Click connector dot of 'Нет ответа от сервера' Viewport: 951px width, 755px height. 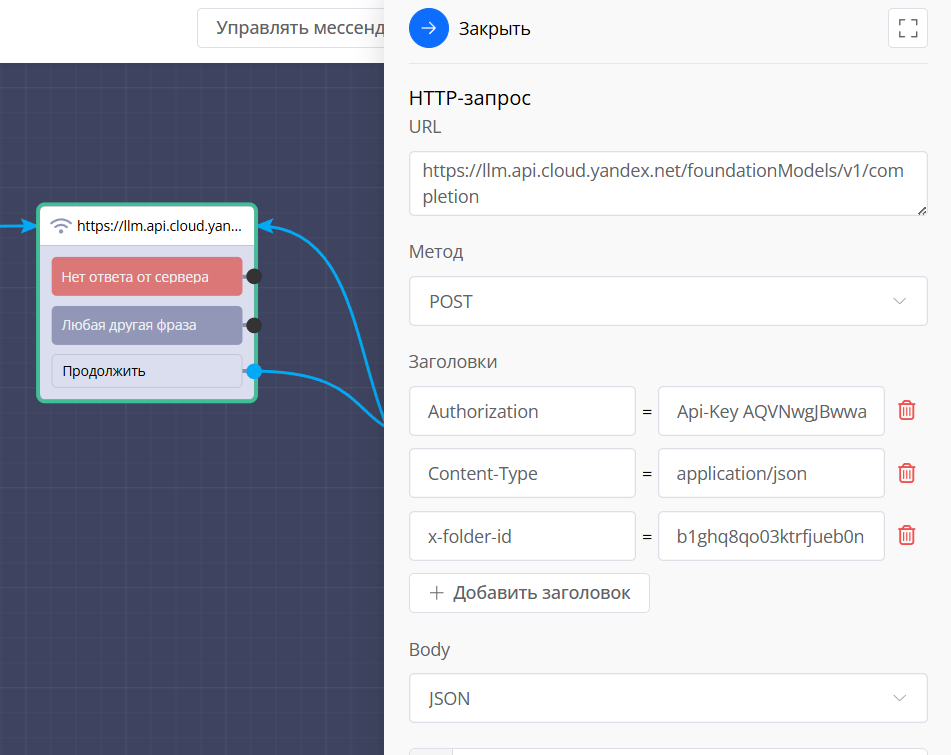pos(254,276)
